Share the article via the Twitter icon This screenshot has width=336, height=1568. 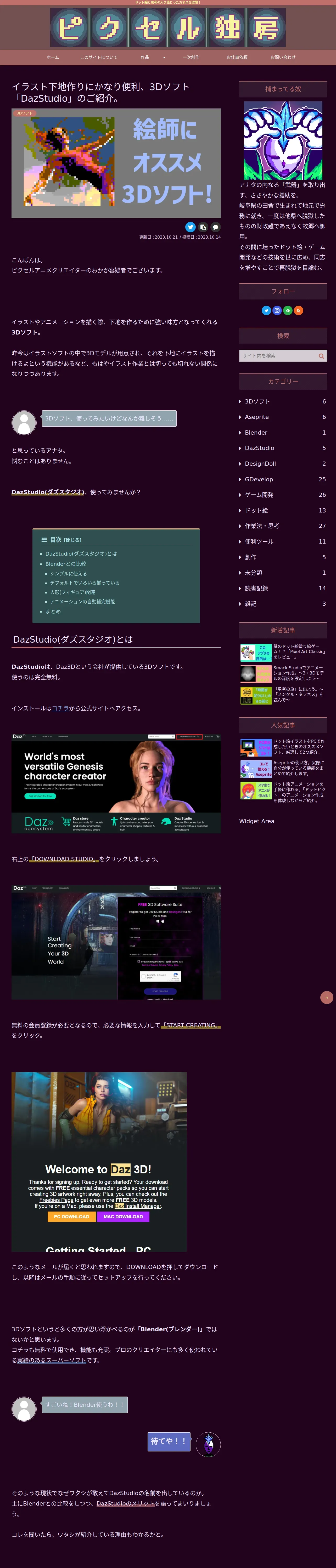pyautogui.click(x=190, y=227)
